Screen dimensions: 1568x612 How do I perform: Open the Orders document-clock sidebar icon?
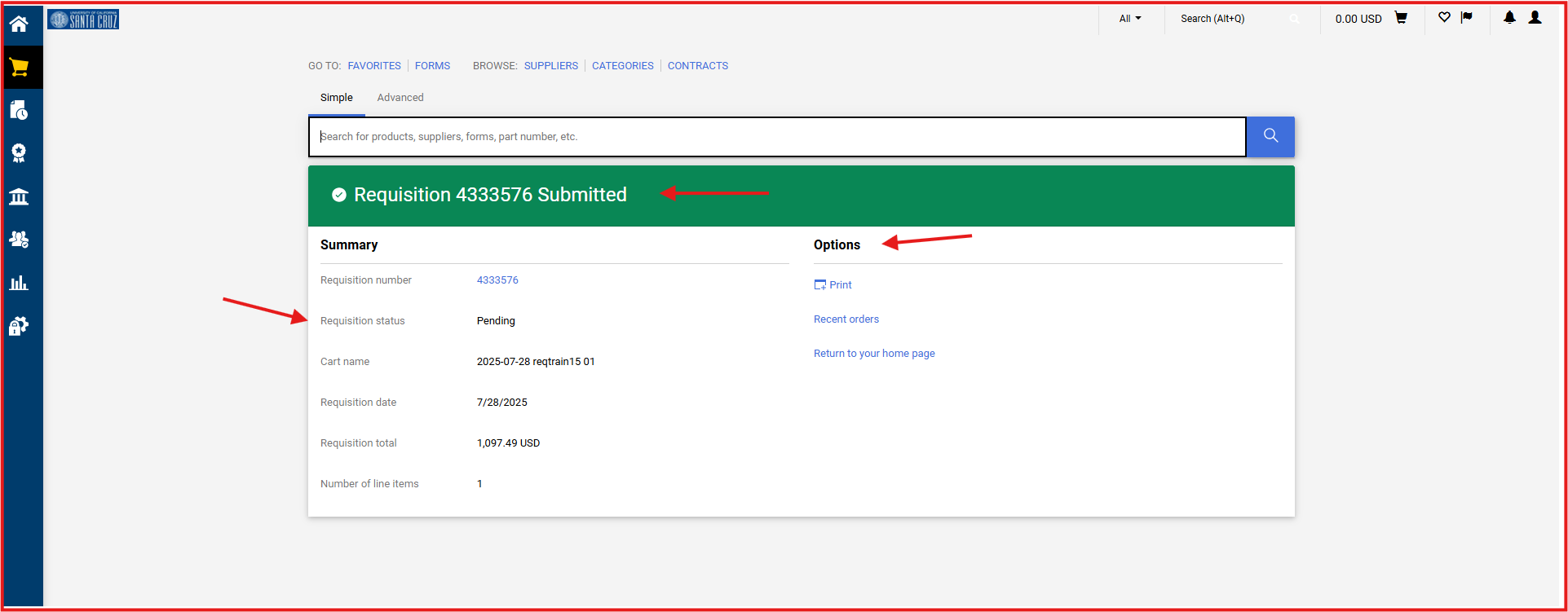[19, 111]
